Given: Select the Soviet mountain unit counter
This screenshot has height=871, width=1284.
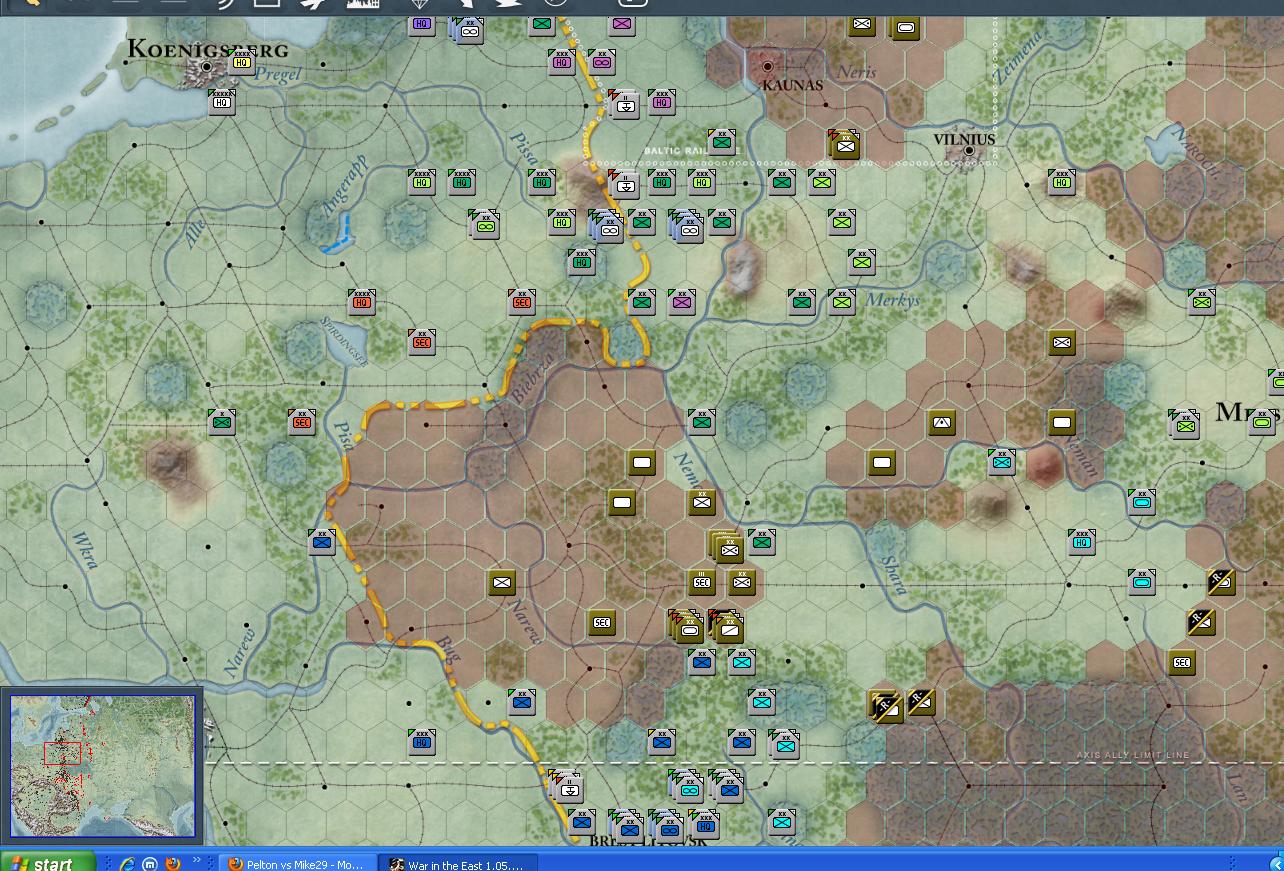Looking at the screenshot, I should [942, 422].
